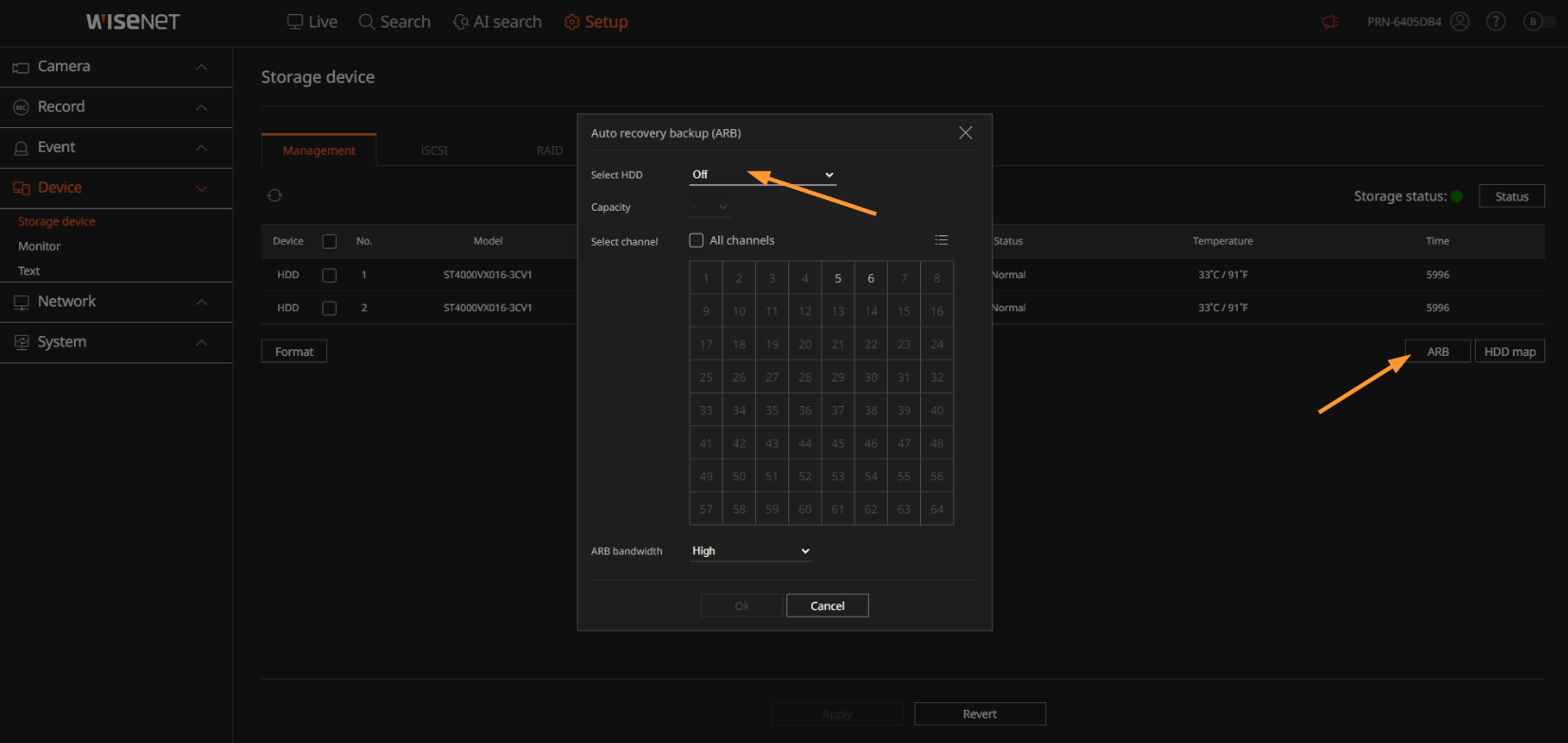The image size is (1568, 743).
Task: Switch to the RAID tab
Action: 549,150
